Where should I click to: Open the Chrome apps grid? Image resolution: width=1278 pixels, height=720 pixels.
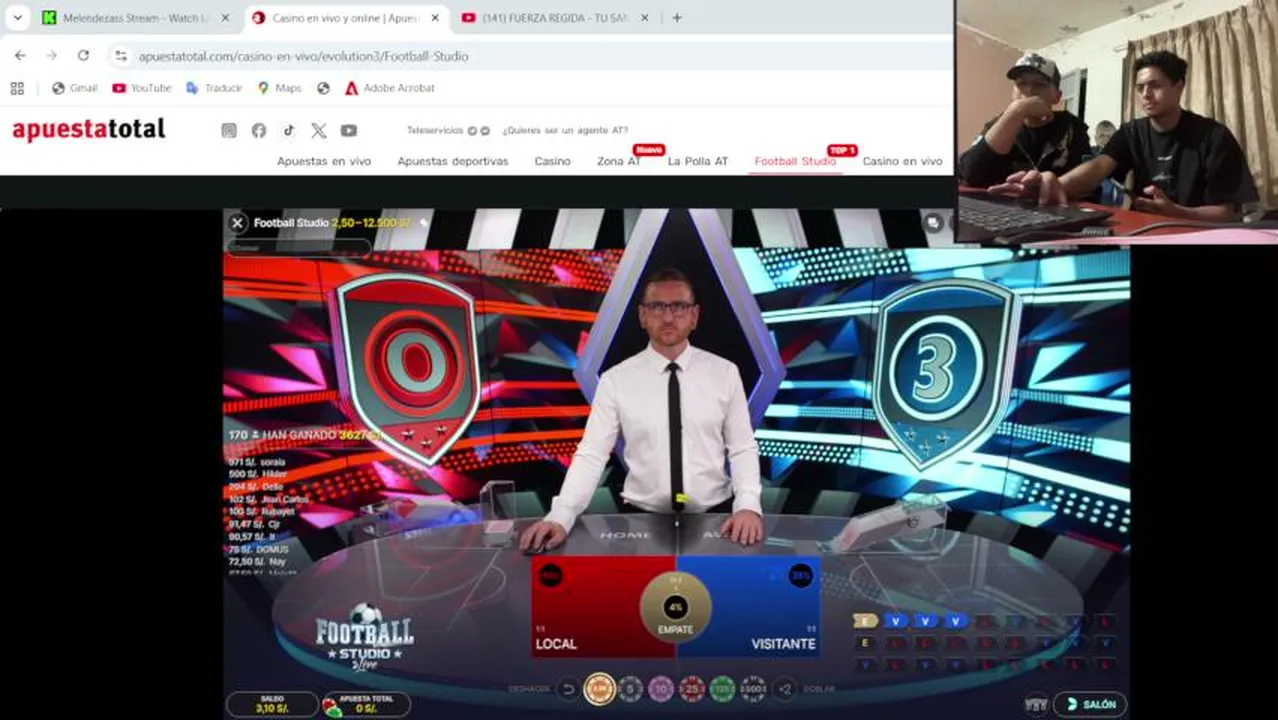17,88
